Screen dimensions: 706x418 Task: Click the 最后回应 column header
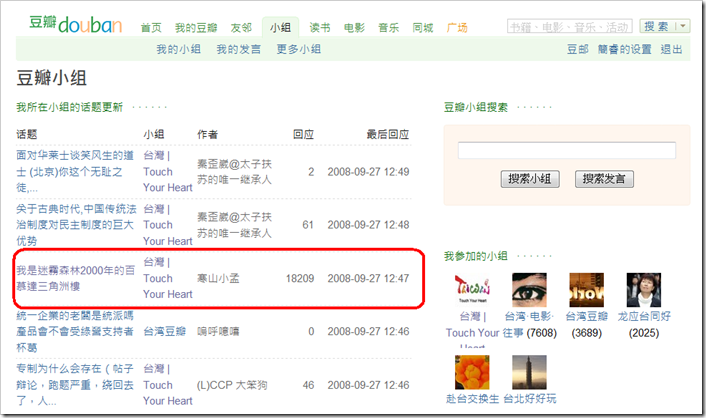[x=388, y=134]
